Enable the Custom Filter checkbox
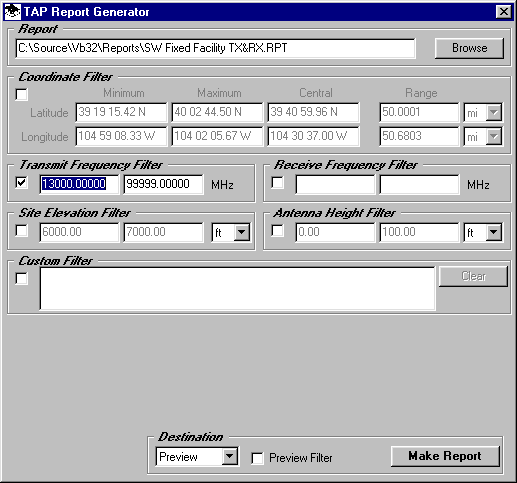This screenshot has width=517, height=483. click(22, 278)
